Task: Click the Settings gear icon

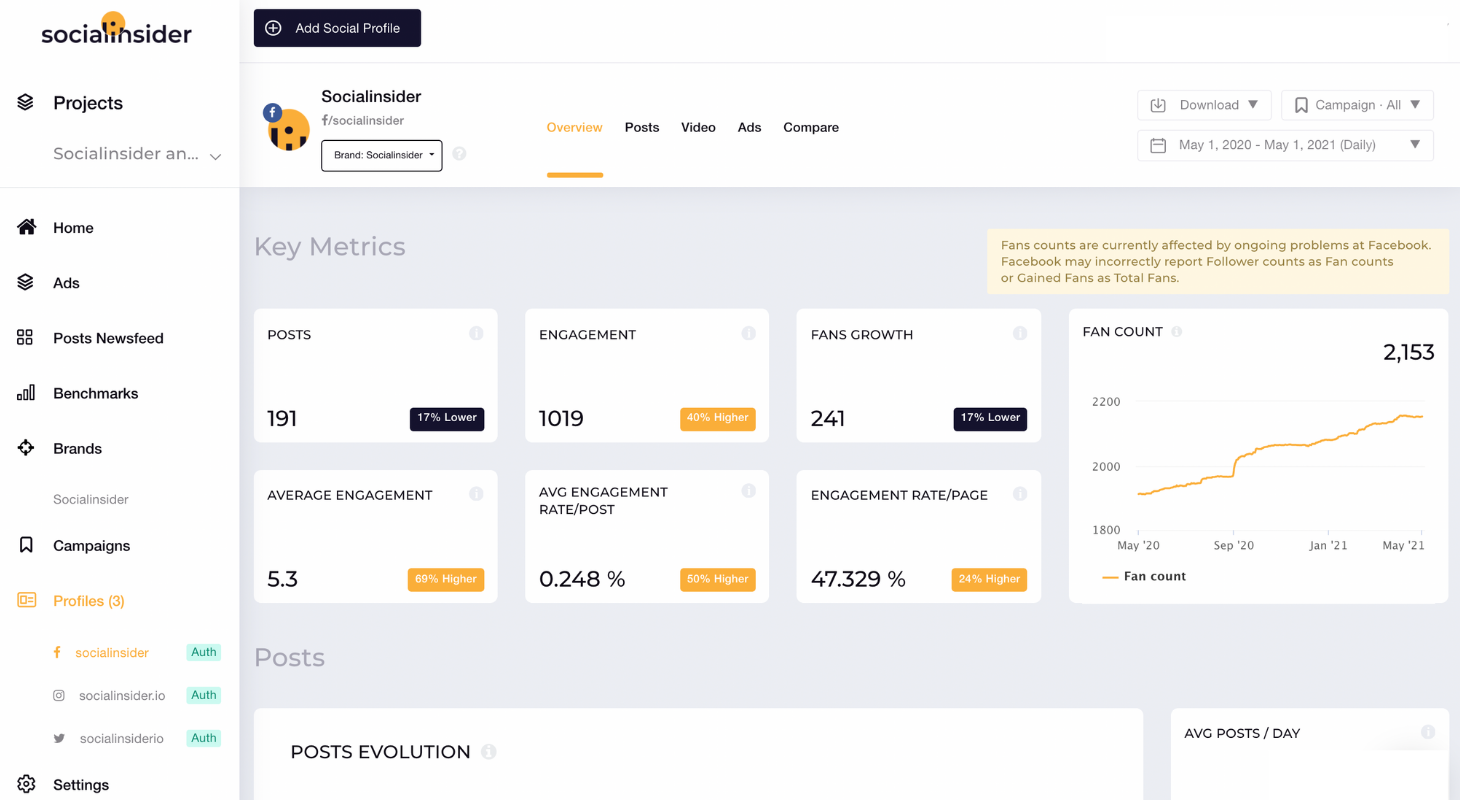Action: (x=26, y=784)
